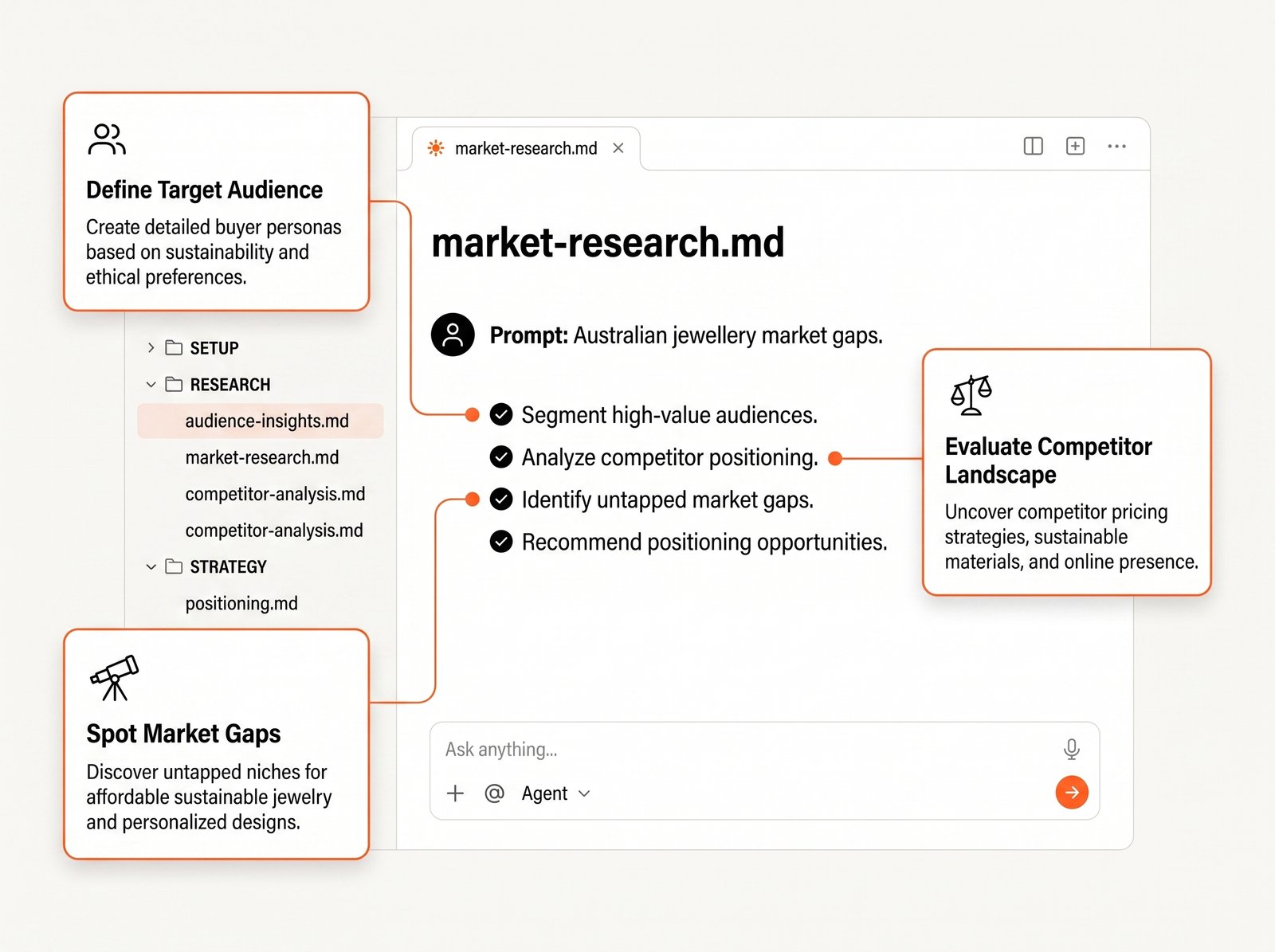The image size is (1275, 952).
Task: Toggle the Analyze competitor positioning checkmark
Action: (x=501, y=456)
